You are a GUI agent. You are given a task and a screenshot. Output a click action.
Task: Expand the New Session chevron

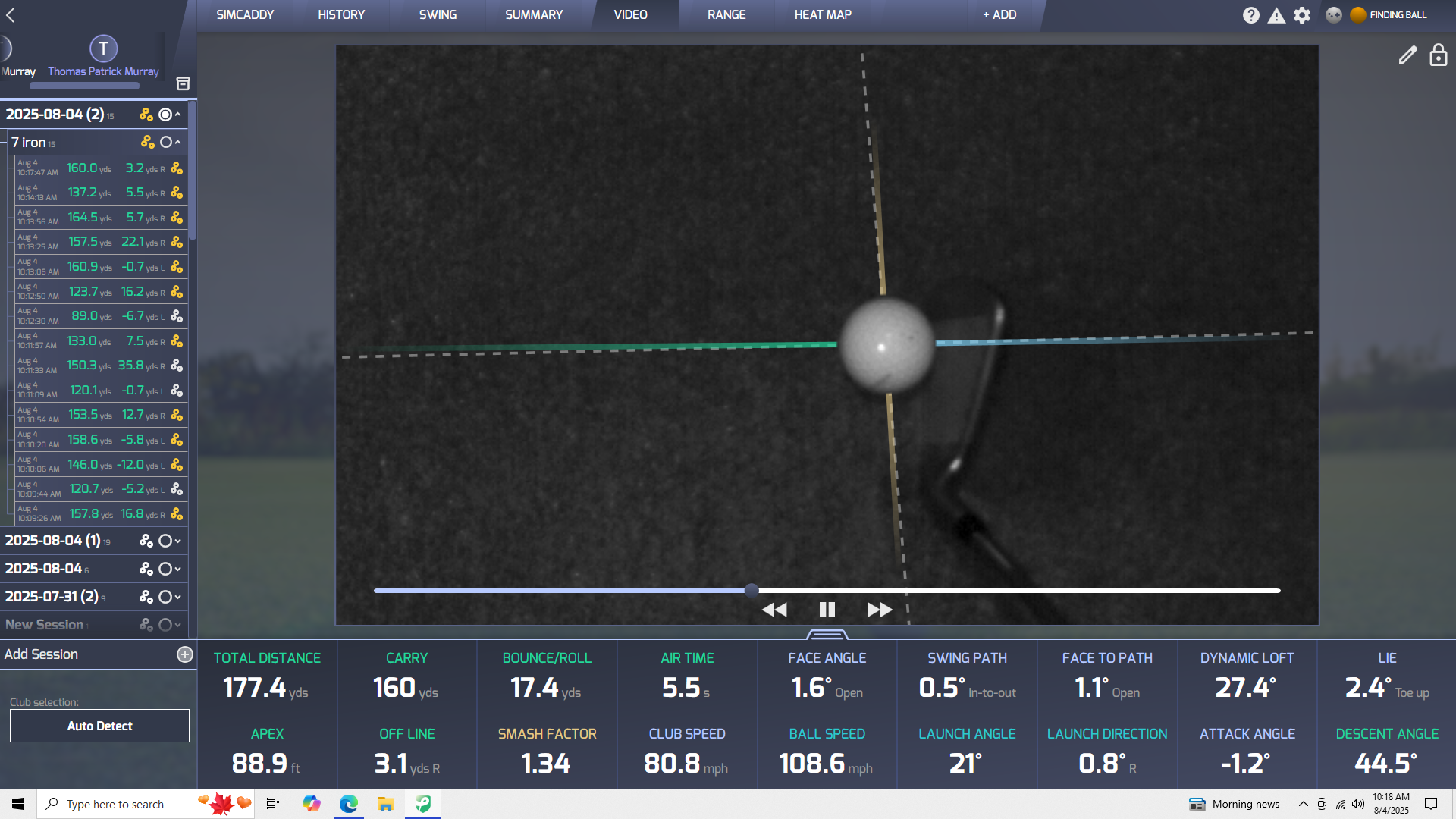178,626
